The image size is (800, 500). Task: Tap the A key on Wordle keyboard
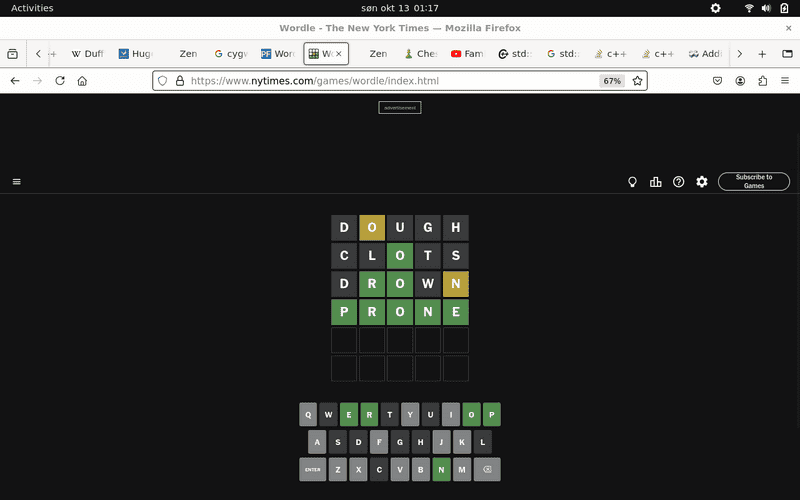tap(317, 442)
